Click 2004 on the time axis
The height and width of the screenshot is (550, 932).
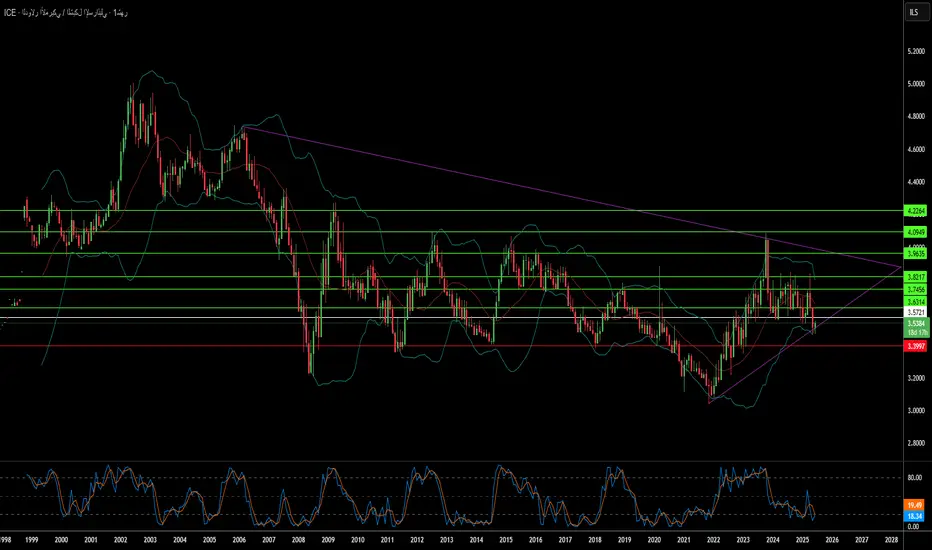180,540
